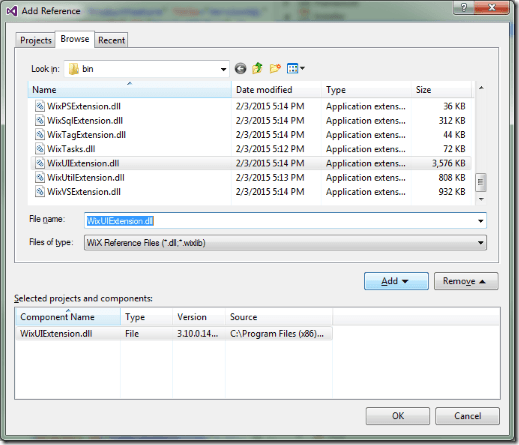This screenshot has height=445, width=519.
Task: Click the C:\Program Files (x86)... source cell
Action: [x=277, y=334]
